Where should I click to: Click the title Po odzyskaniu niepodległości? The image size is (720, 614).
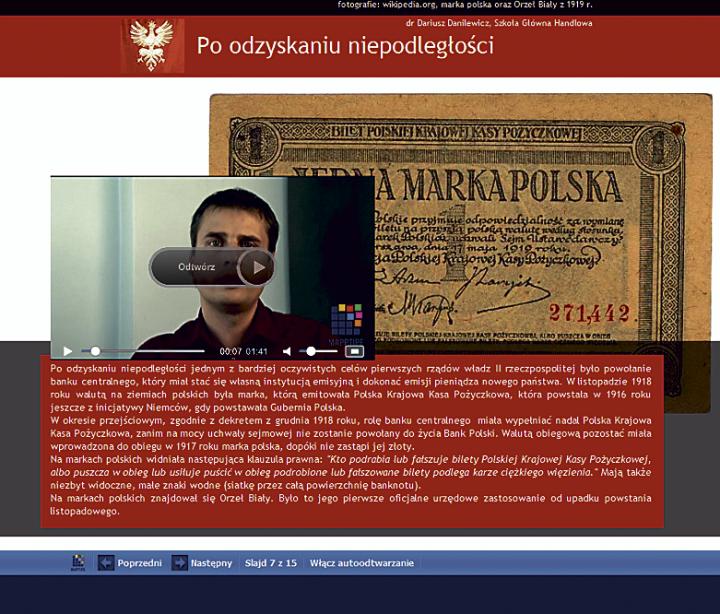tap(344, 45)
